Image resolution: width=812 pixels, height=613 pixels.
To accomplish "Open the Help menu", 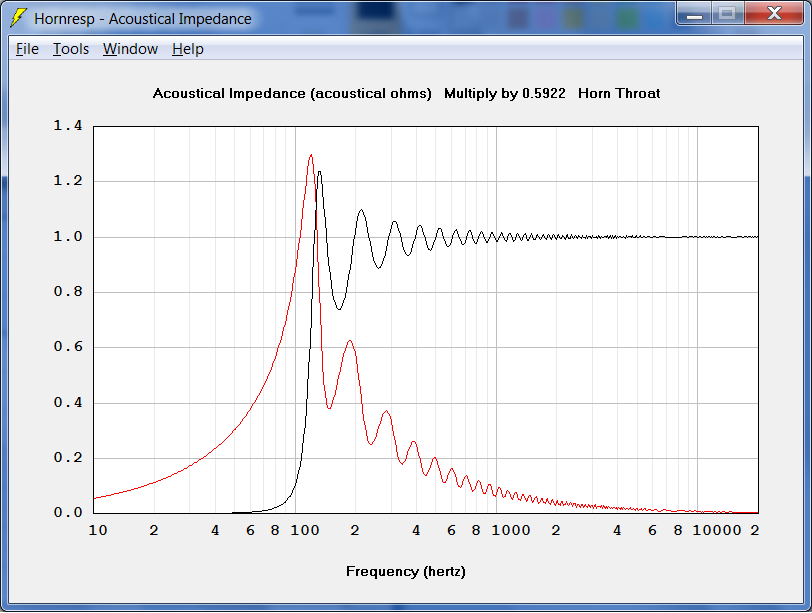I will (x=187, y=49).
